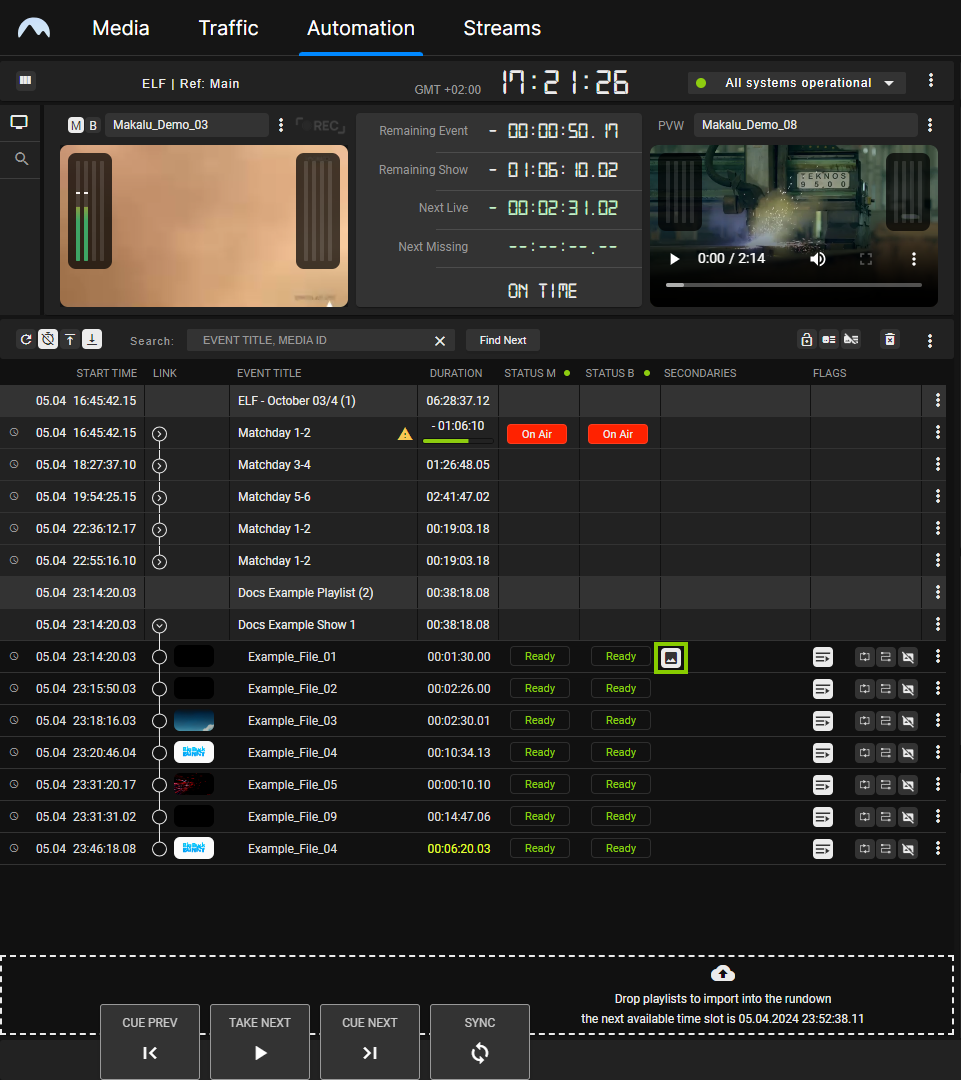
Task: Click the rundown lock icon
Action: (x=806, y=340)
